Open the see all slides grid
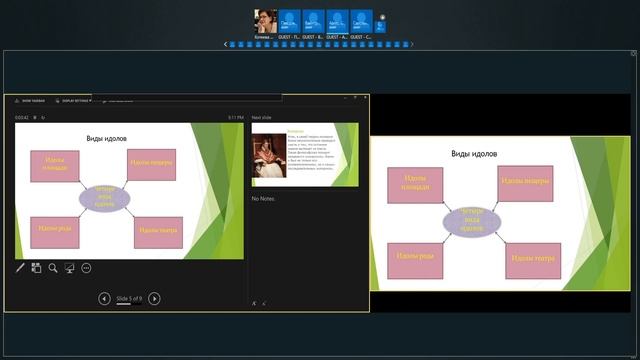This screenshot has width=640, height=360. [x=36, y=268]
